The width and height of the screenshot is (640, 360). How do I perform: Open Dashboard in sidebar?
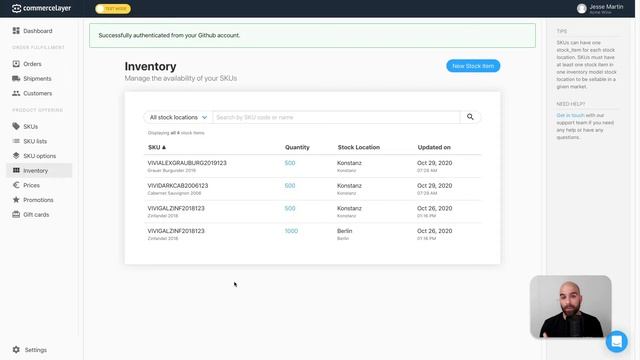click(x=38, y=31)
